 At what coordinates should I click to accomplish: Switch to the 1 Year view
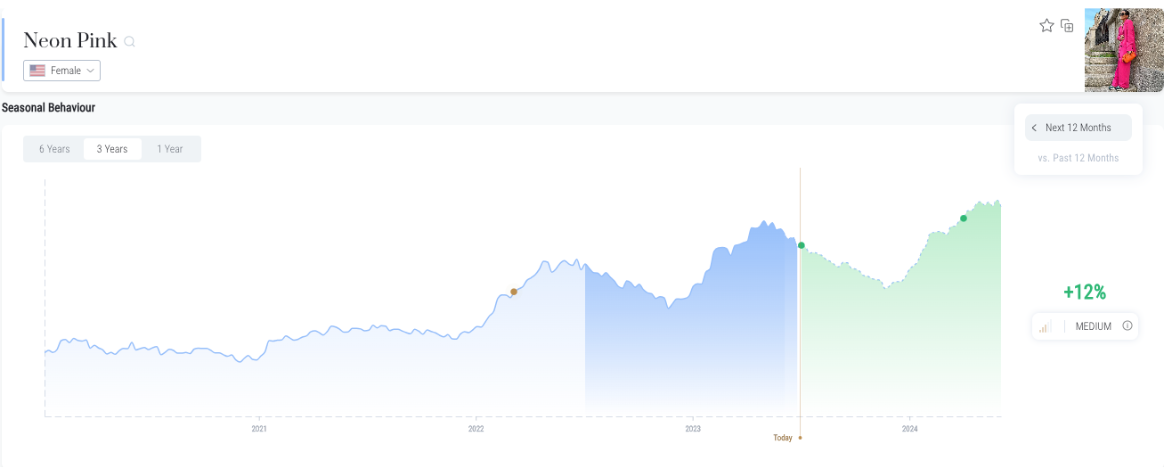(x=169, y=149)
